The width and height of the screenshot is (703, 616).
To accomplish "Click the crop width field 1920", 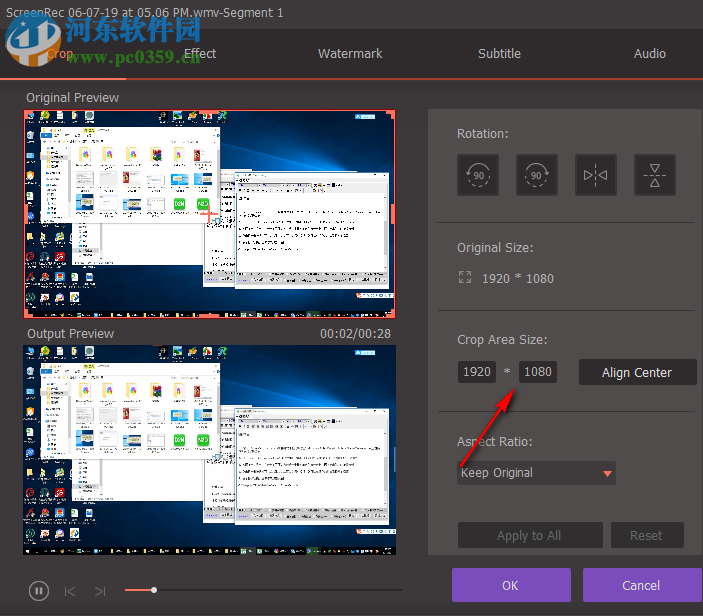I will (477, 372).
